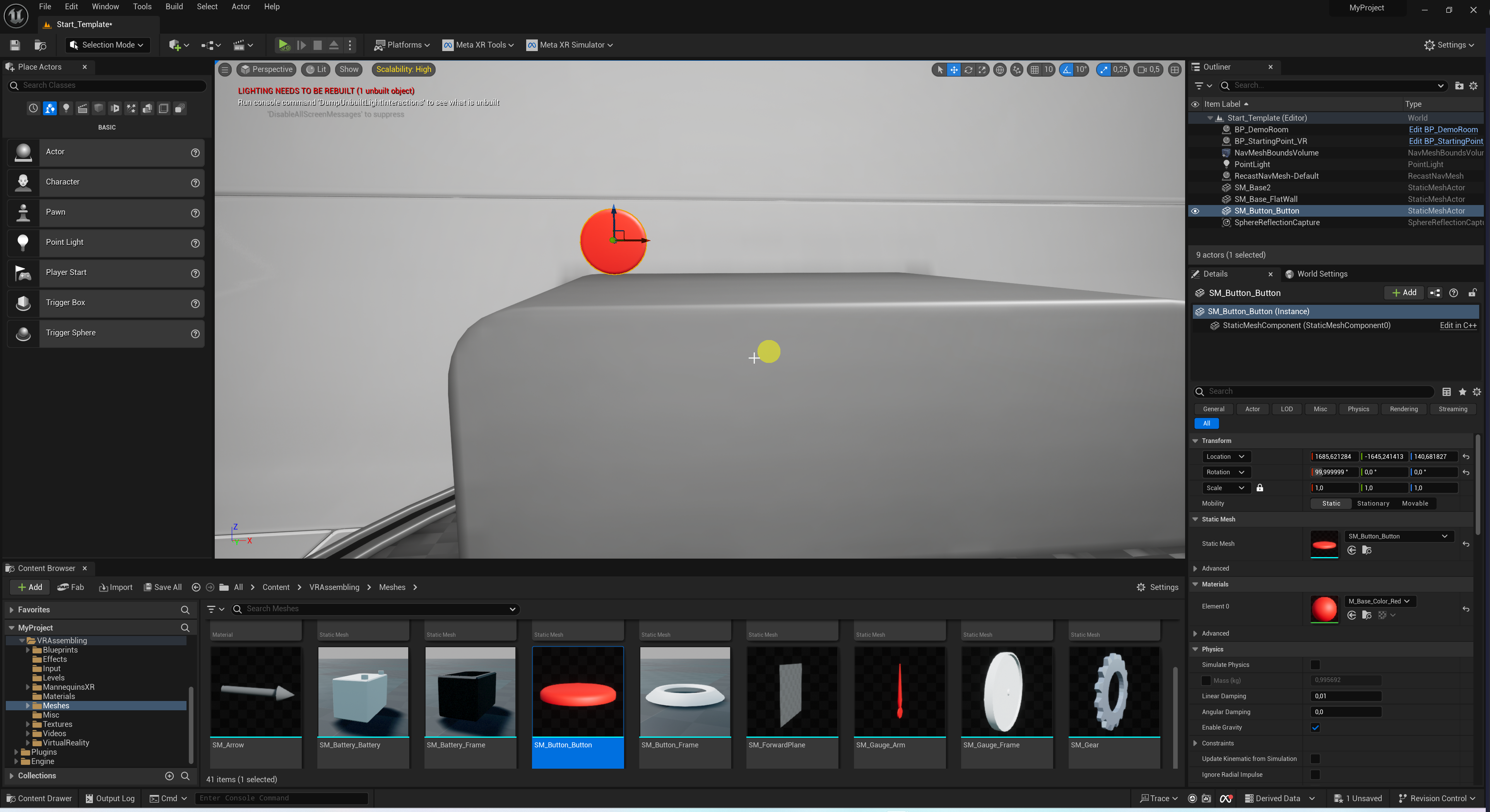Select the rotate transform gizmo tool
1490x812 pixels.
point(968,69)
